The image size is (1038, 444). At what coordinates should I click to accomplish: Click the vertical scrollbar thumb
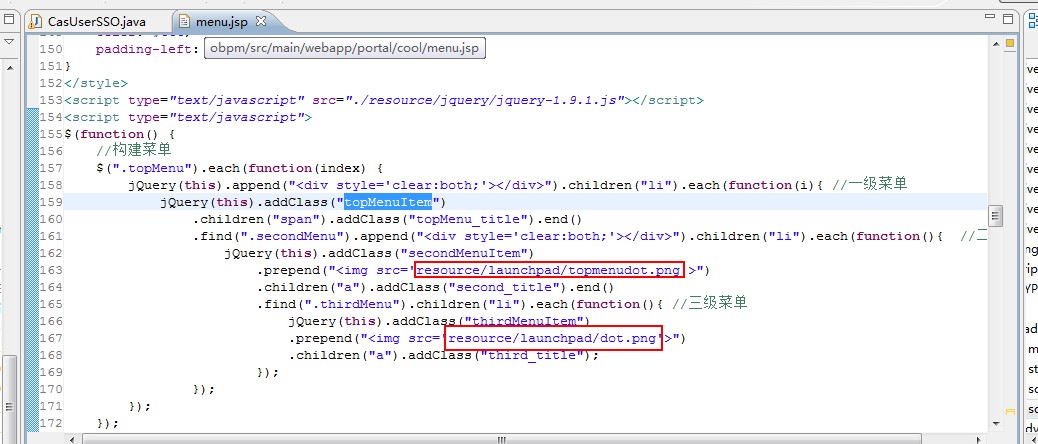pyautogui.click(x=995, y=215)
